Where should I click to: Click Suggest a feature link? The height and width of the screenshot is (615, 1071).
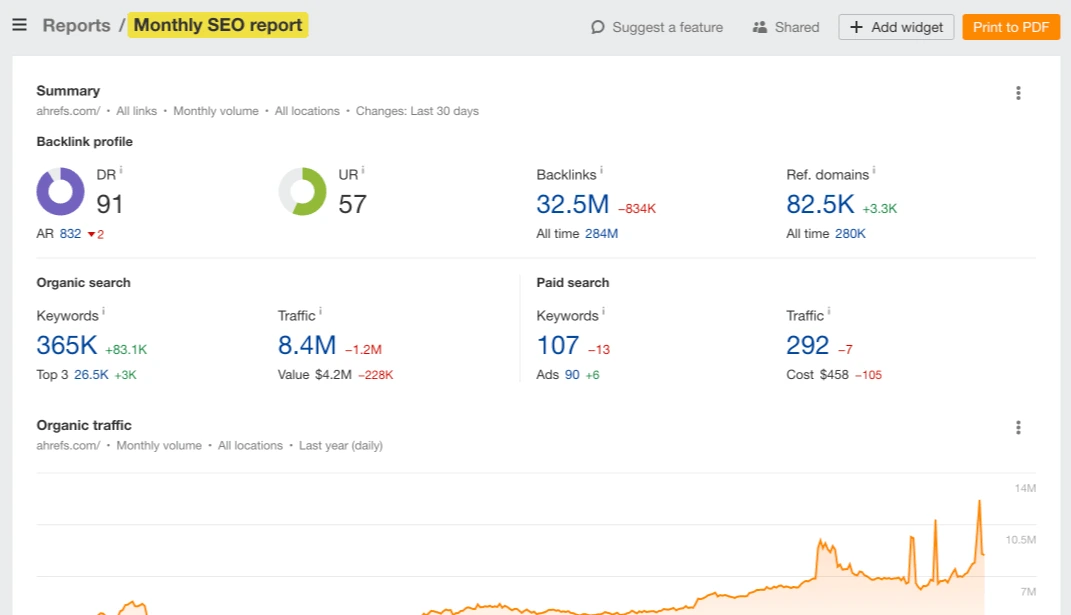pos(657,27)
